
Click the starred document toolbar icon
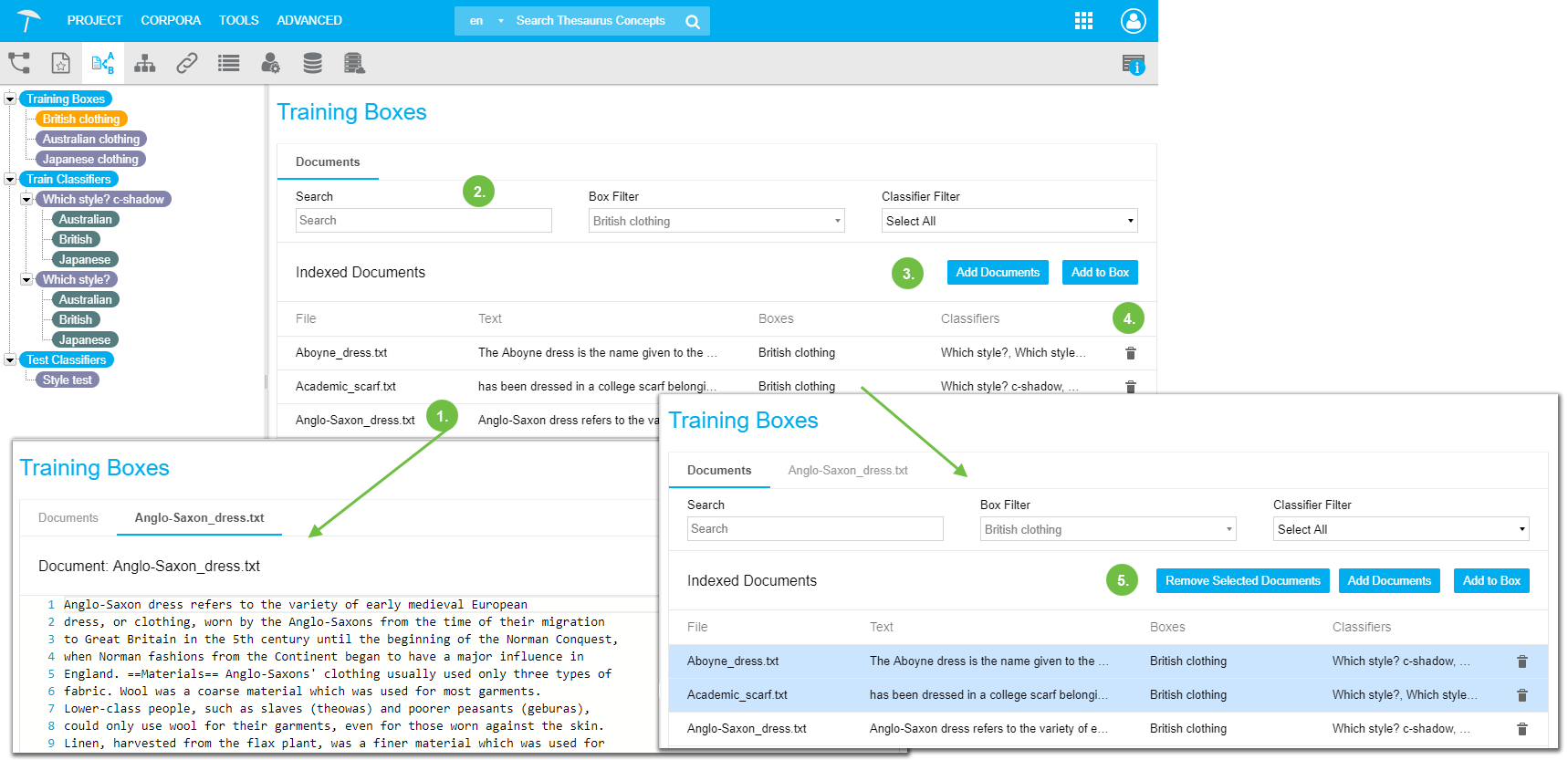pos(60,63)
